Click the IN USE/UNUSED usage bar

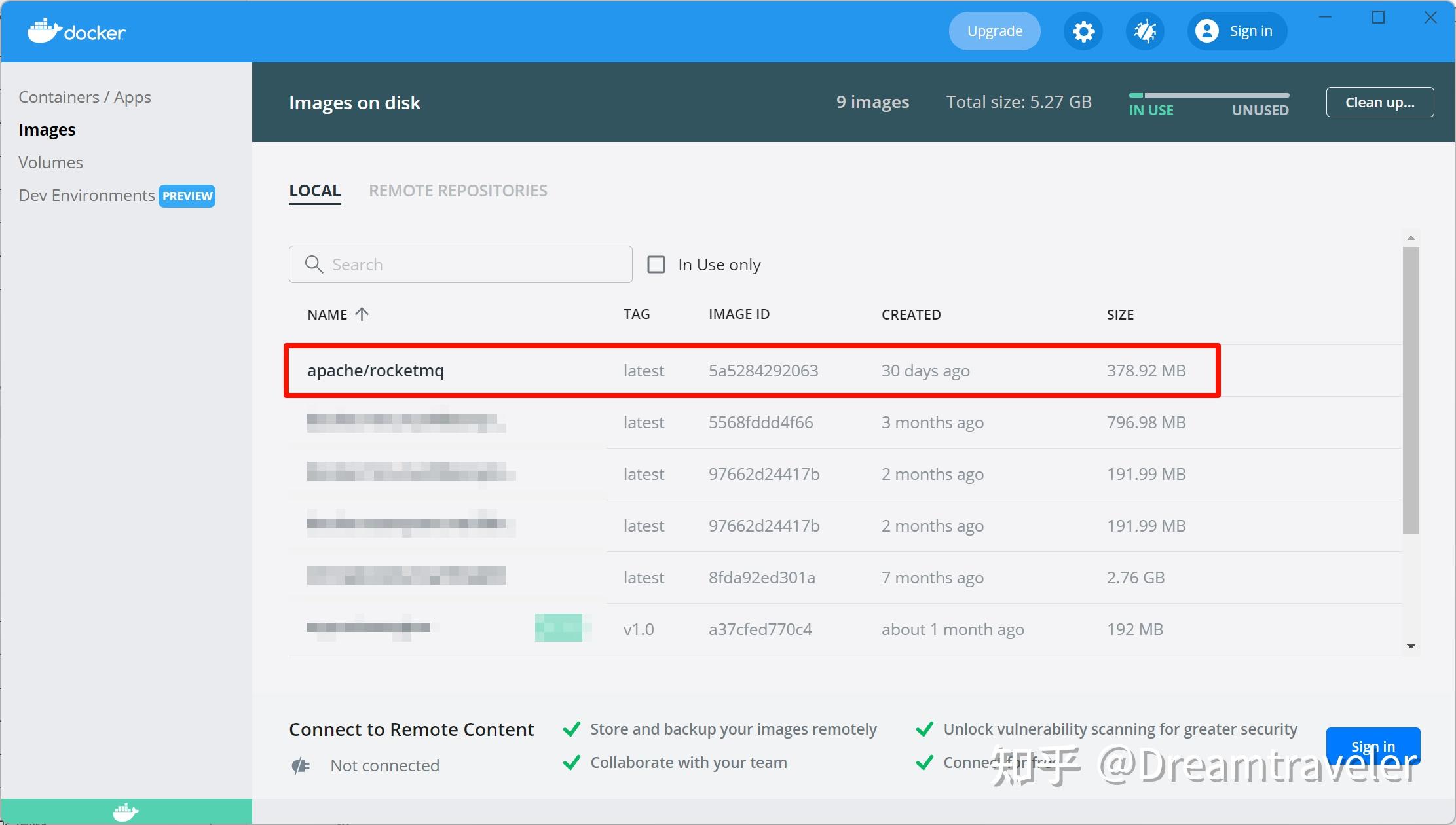[x=1209, y=96]
